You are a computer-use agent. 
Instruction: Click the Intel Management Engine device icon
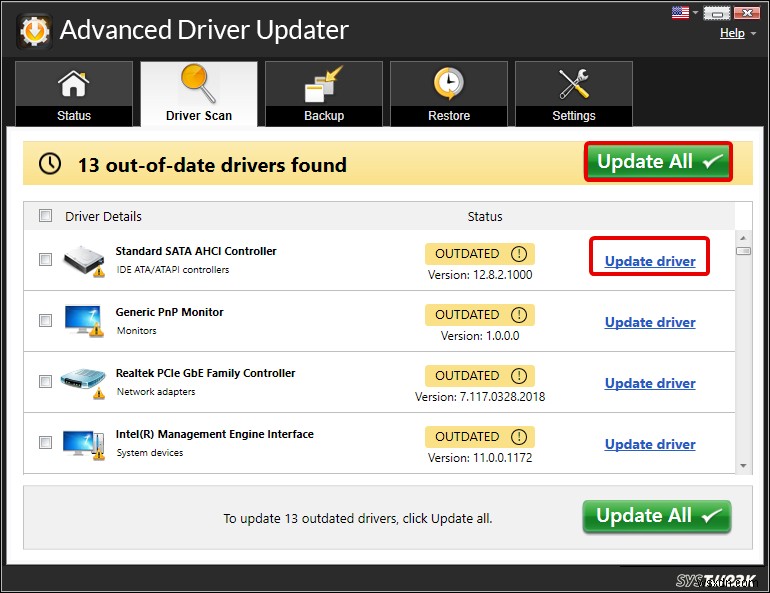point(83,444)
